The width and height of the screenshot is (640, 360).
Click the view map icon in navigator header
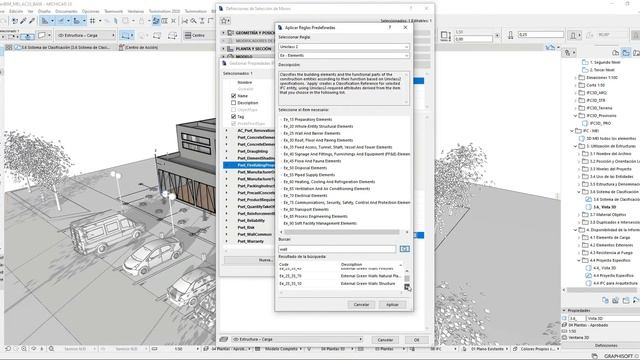(626, 53)
